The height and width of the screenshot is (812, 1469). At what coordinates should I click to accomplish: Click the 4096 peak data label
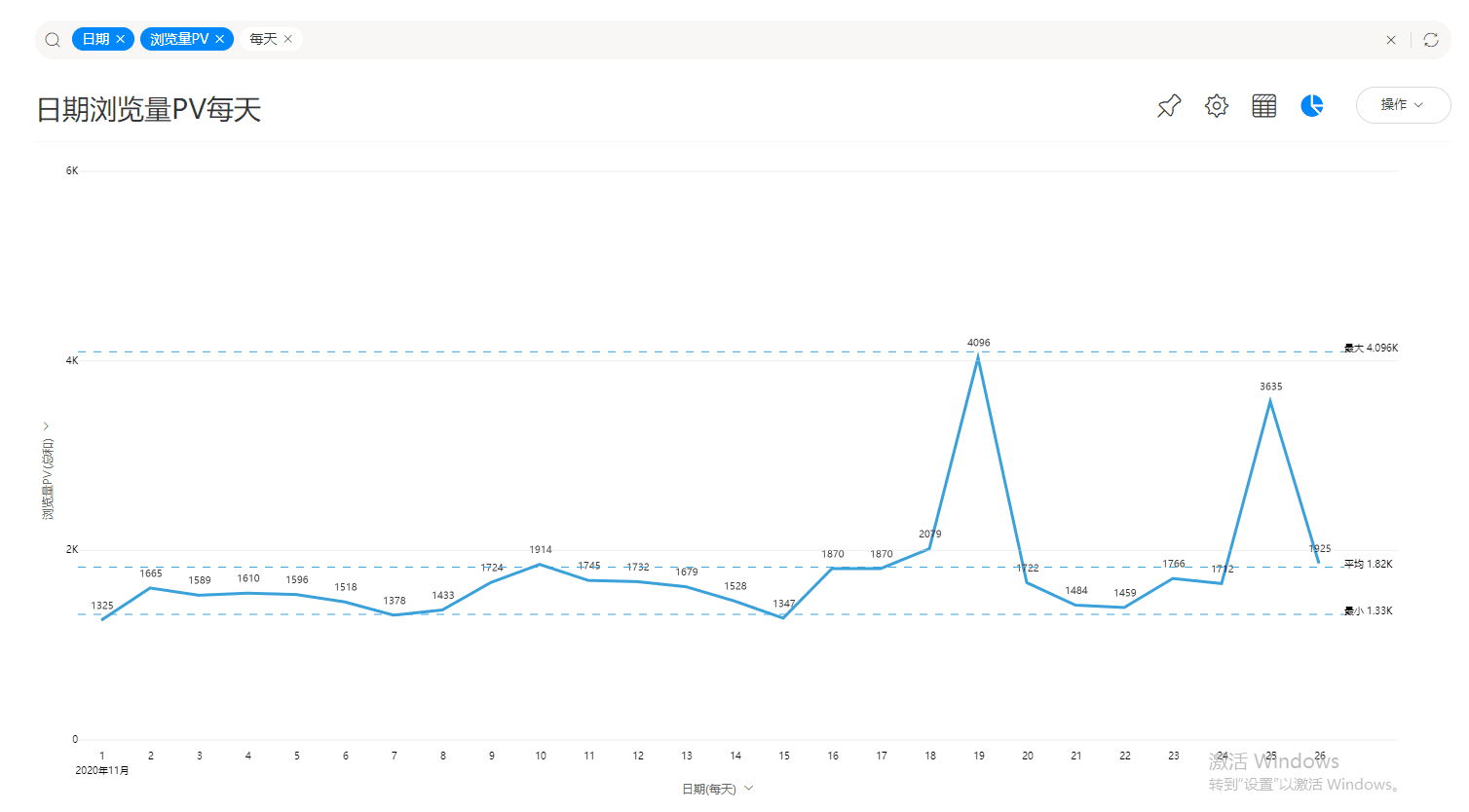[979, 343]
